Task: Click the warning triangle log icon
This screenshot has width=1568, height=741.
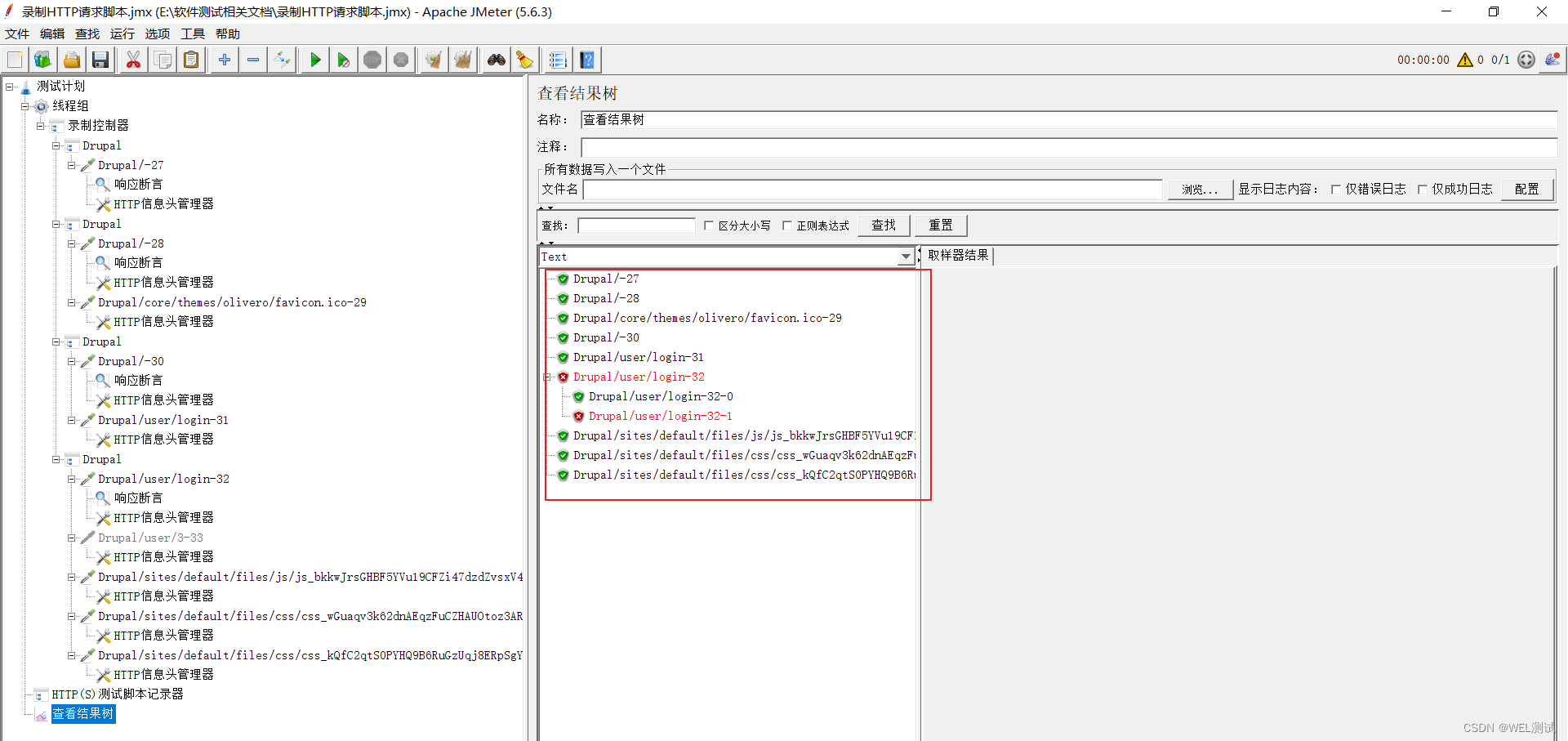Action: (x=1465, y=60)
